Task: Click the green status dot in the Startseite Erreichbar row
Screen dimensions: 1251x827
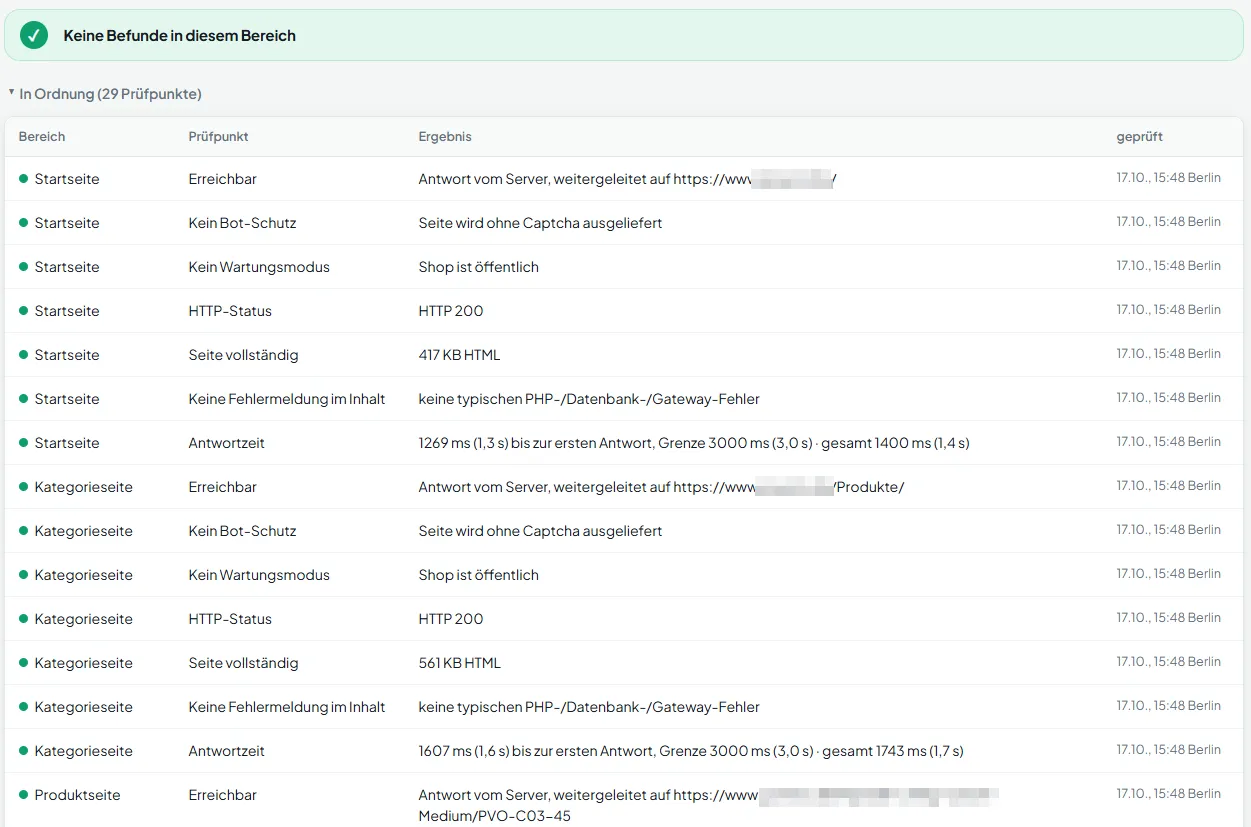Action: coord(23,179)
